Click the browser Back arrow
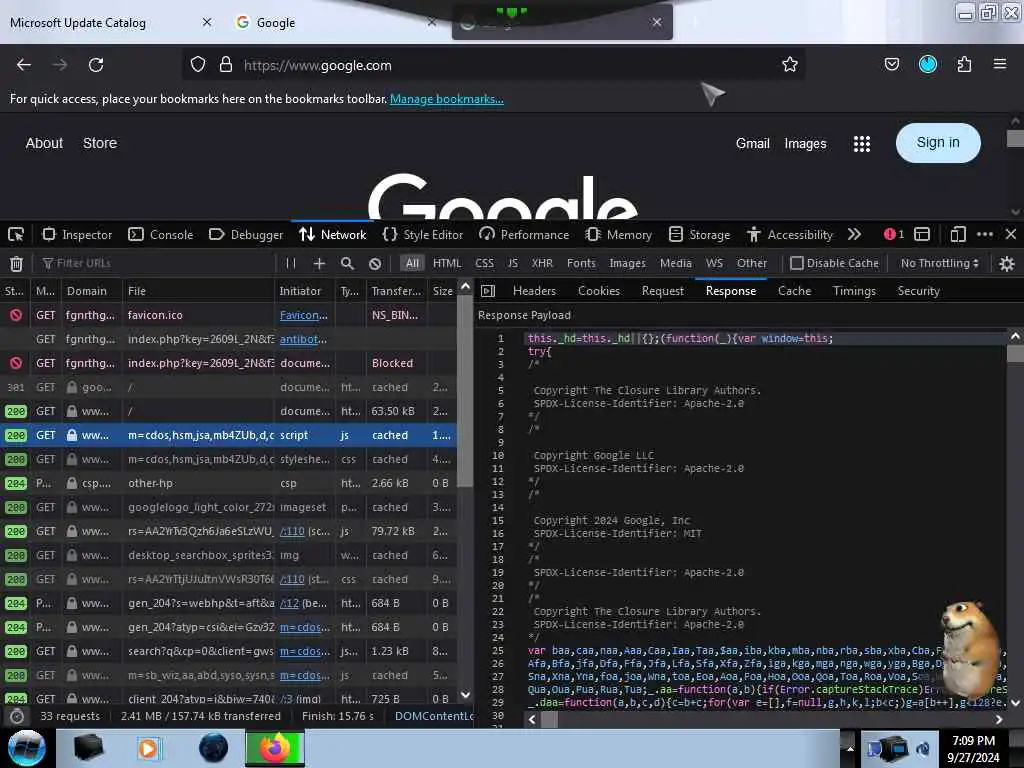 tap(24, 65)
